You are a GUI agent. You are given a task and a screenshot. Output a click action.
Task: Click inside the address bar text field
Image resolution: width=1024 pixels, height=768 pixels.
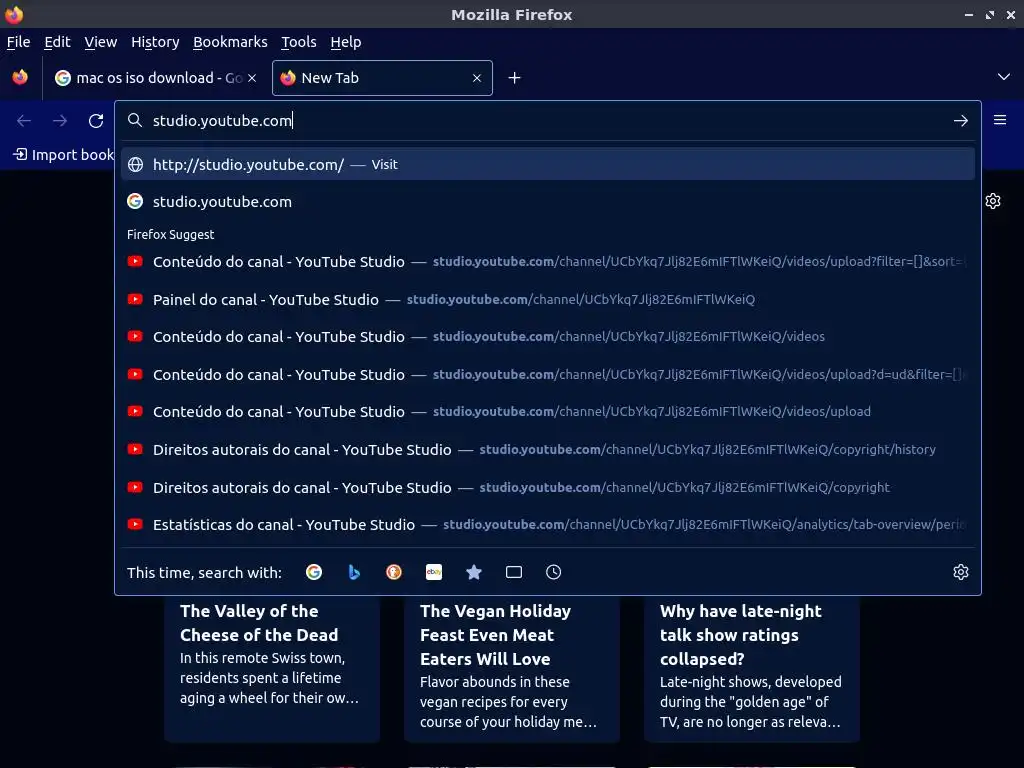547,121
